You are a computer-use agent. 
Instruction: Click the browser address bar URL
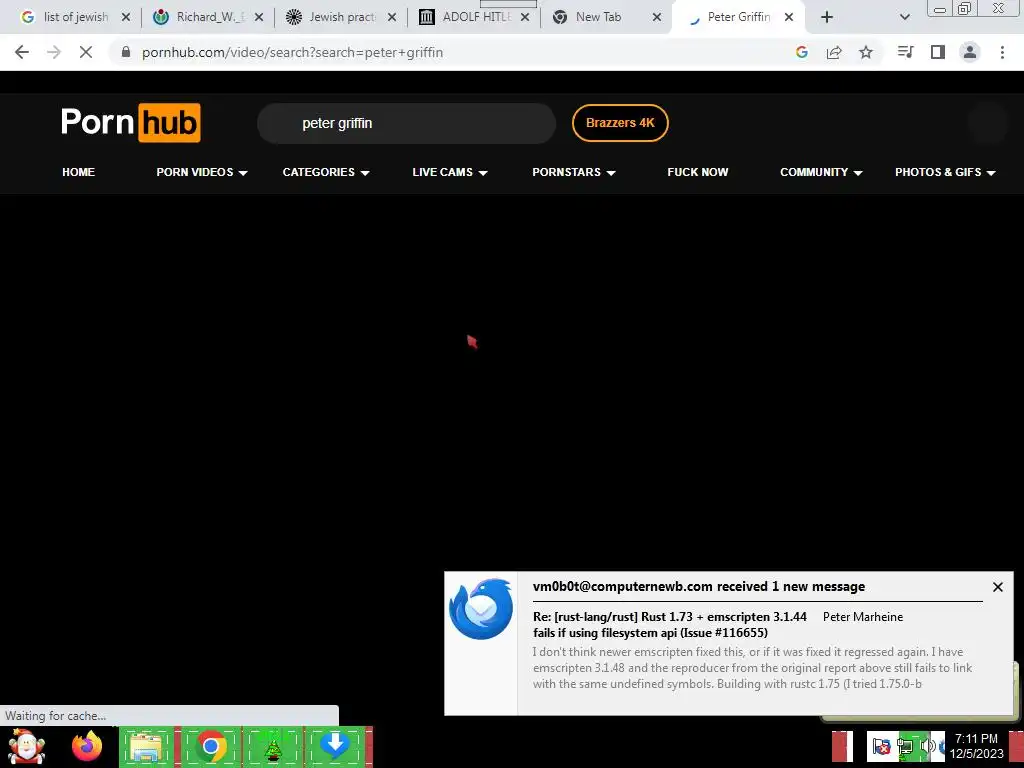(x=292, y=52)
